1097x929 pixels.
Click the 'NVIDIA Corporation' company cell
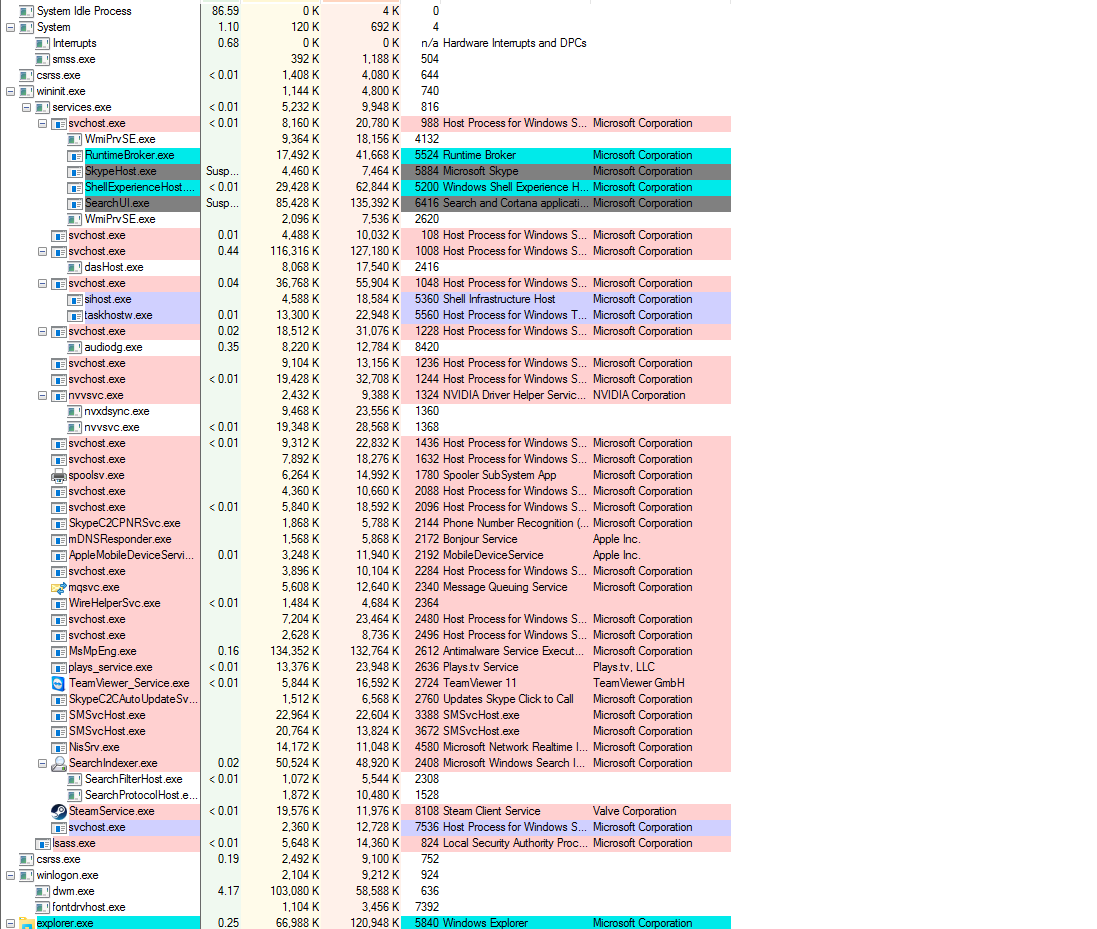[639, 395]
